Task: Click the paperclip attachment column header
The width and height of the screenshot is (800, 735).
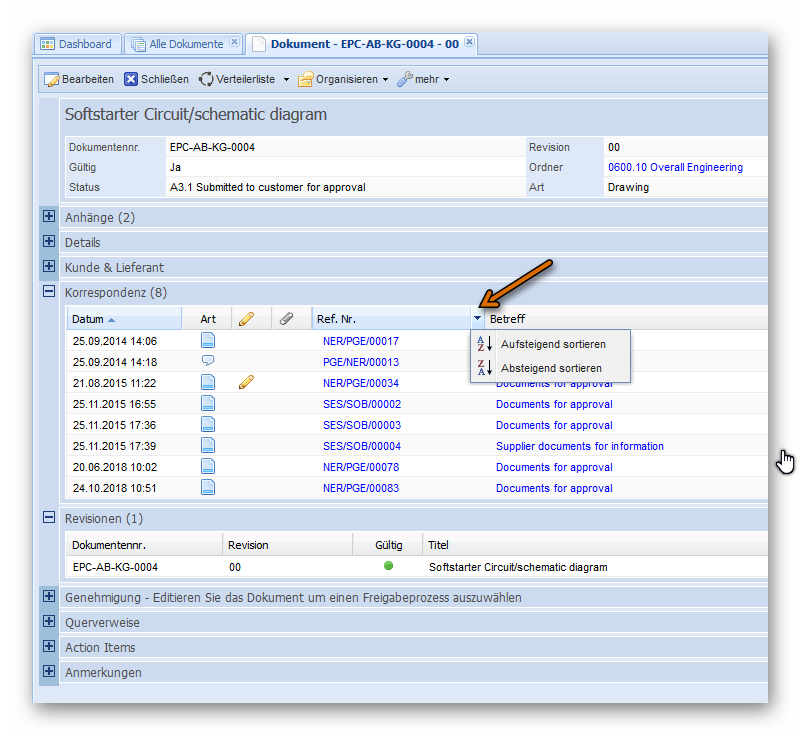Action: 286,319
